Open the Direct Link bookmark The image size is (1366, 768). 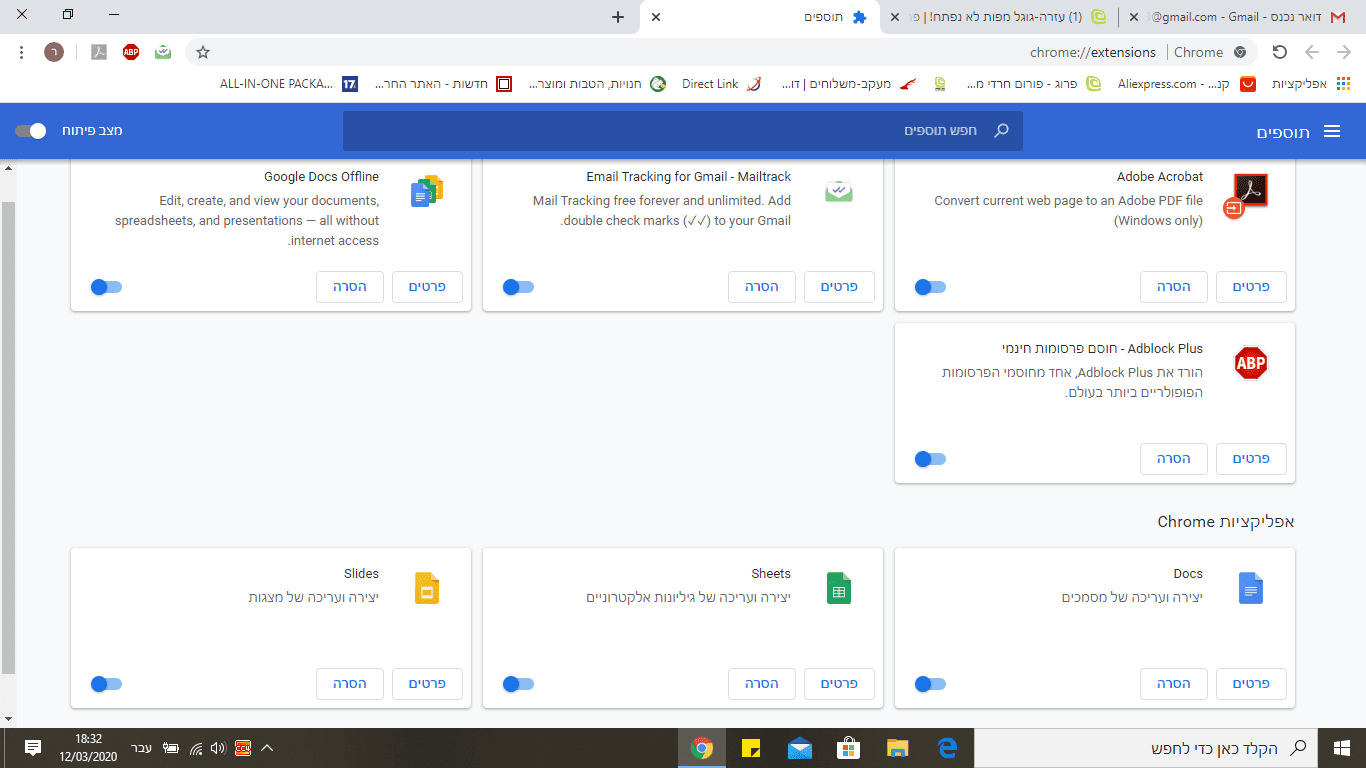pos(721,84)
